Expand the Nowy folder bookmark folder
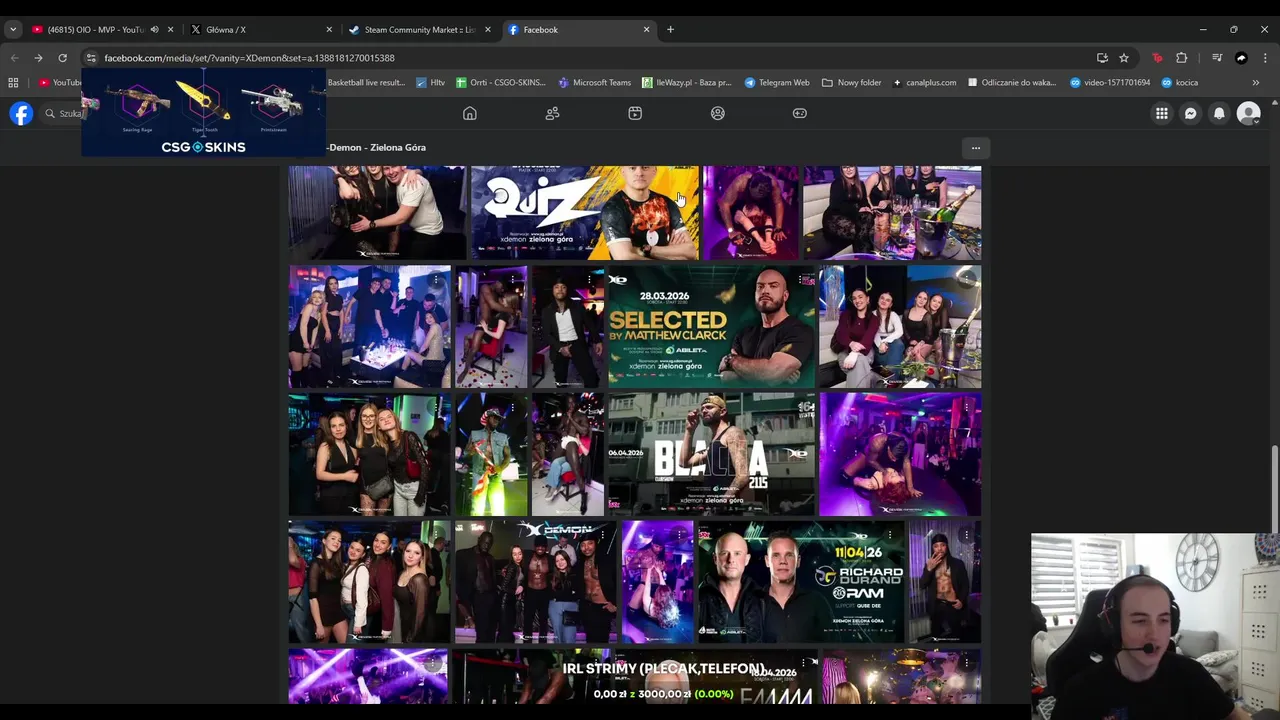Screen dimensions: 1280x720 tap(852, 83)
